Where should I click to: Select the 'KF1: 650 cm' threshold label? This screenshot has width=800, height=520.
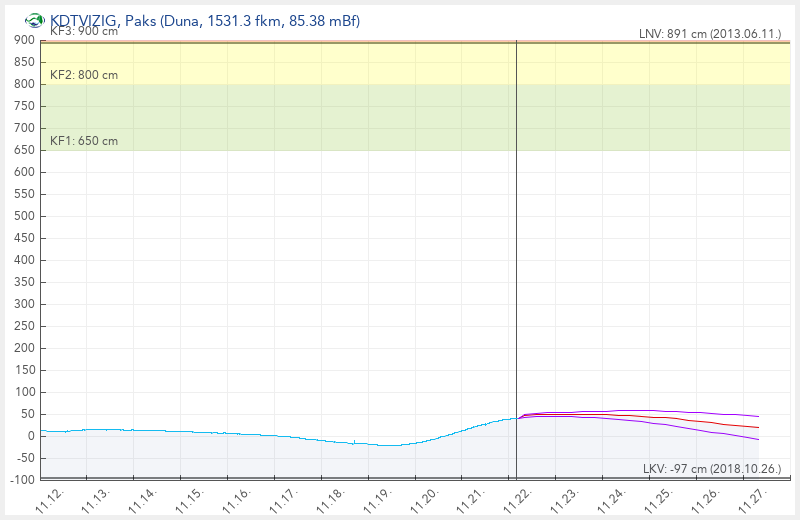pos(83,141)
